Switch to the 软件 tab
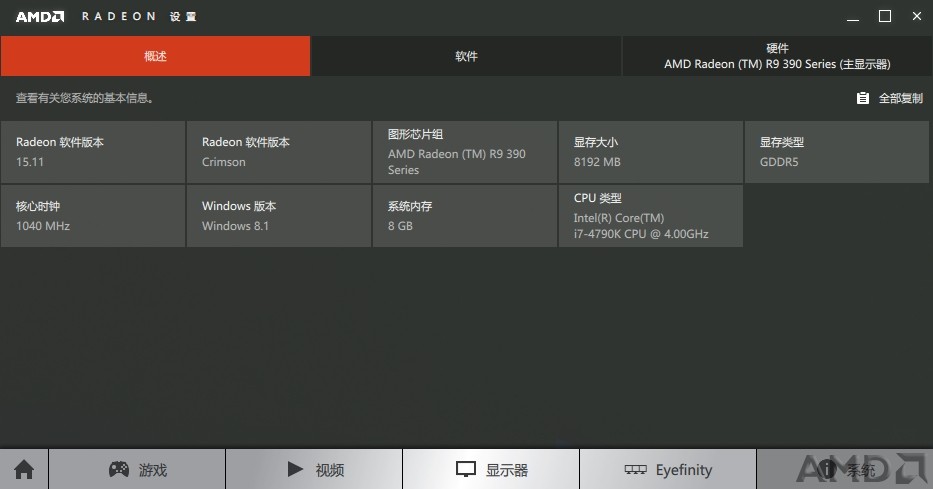The height and width of the screenshot is (489, 933). [x=466, y=56]
